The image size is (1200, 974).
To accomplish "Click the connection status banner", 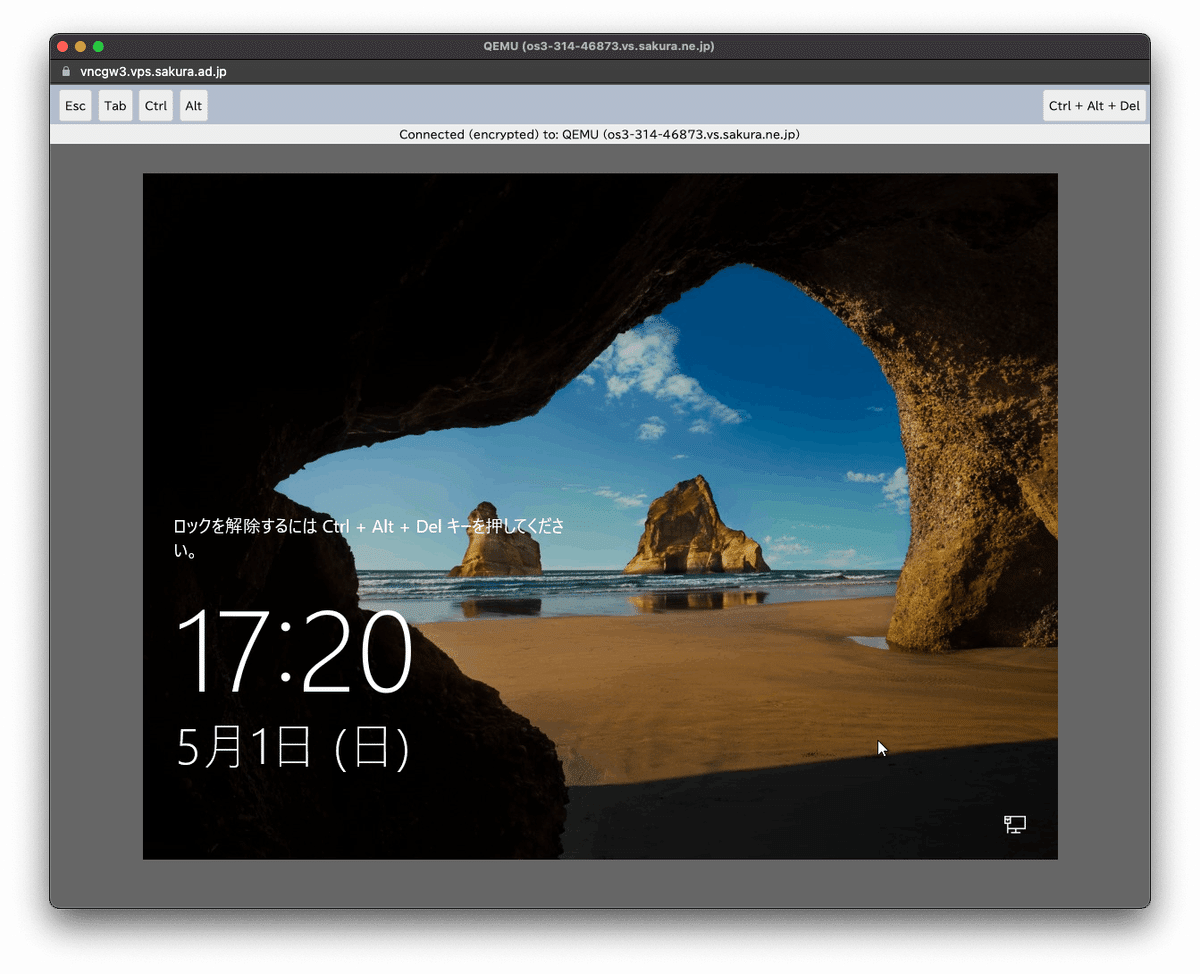I will tap(600, 134).
